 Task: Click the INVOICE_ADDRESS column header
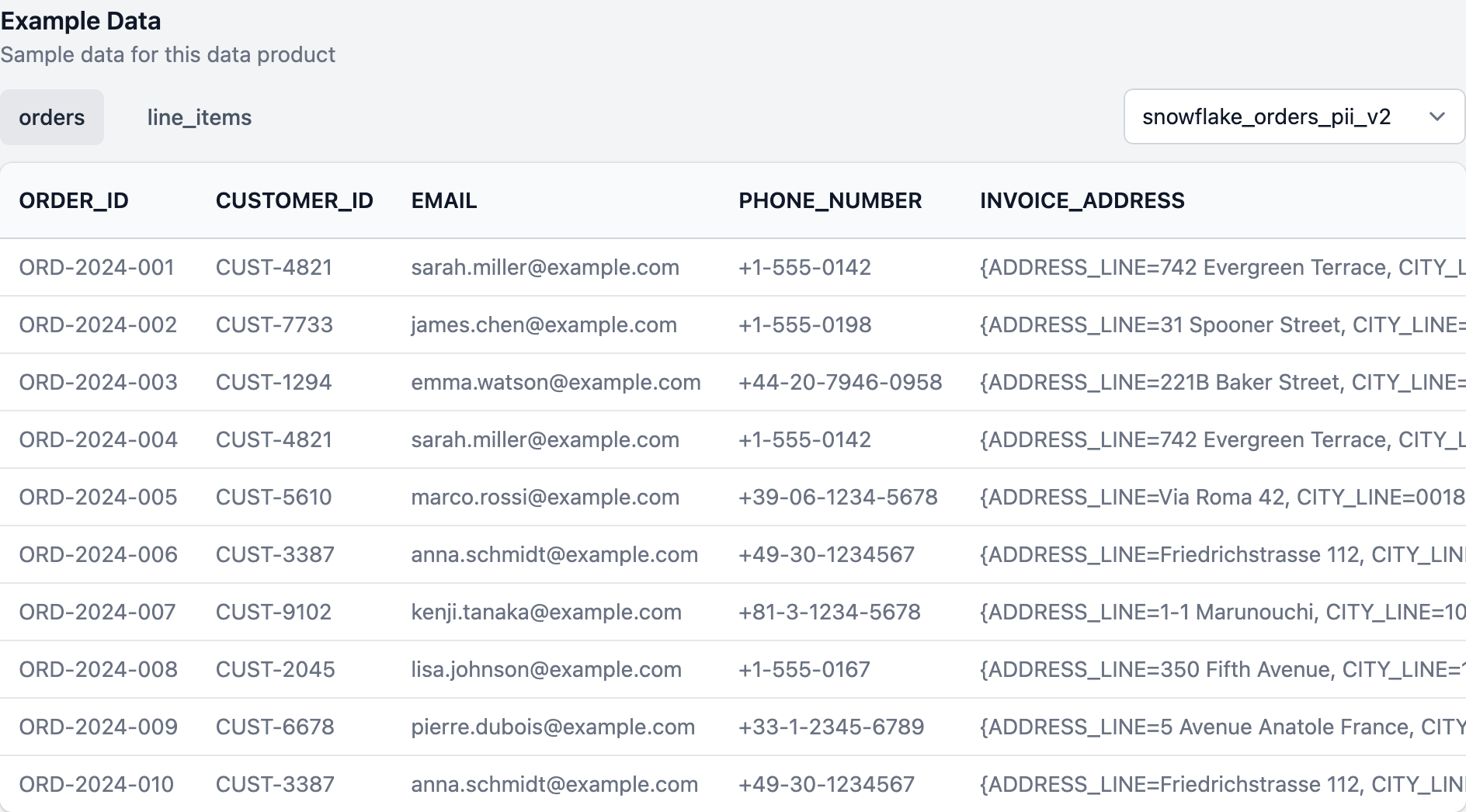pyautogui.click(x=1082, y=200)
